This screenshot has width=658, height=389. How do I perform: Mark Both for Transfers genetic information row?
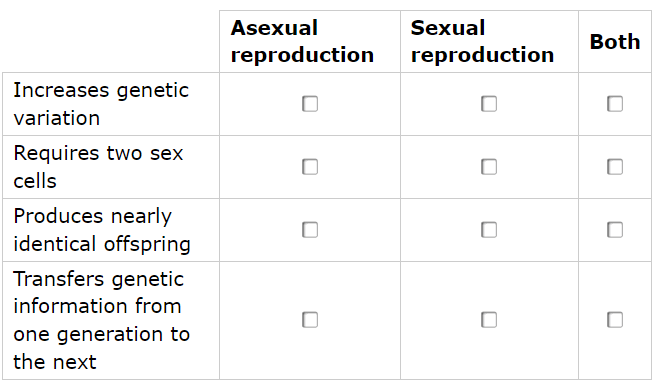[615, 320]
